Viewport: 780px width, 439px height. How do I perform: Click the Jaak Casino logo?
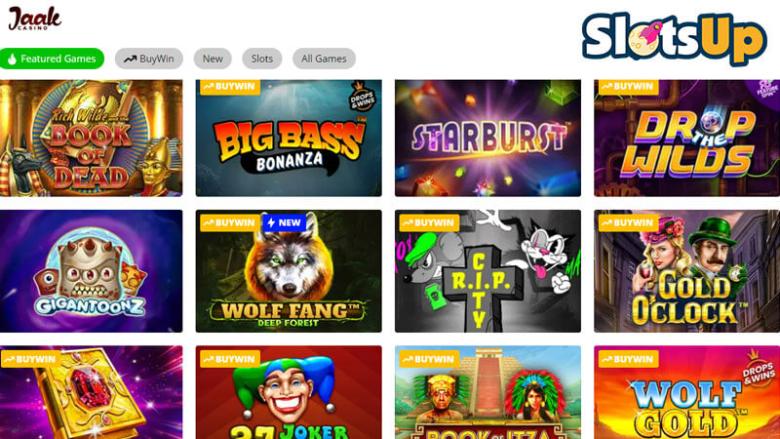(34, 18)
